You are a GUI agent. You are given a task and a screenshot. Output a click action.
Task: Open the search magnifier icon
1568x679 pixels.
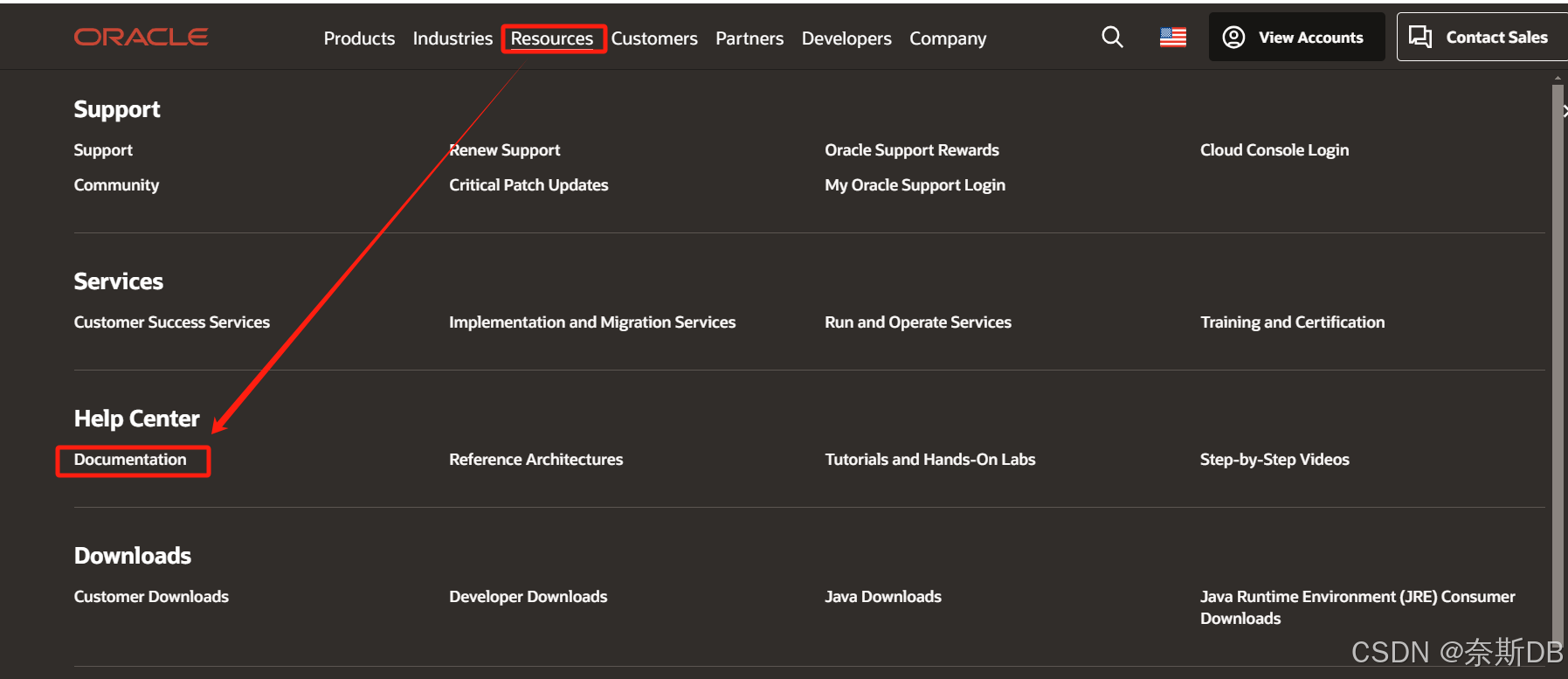tap(1112, 37)
